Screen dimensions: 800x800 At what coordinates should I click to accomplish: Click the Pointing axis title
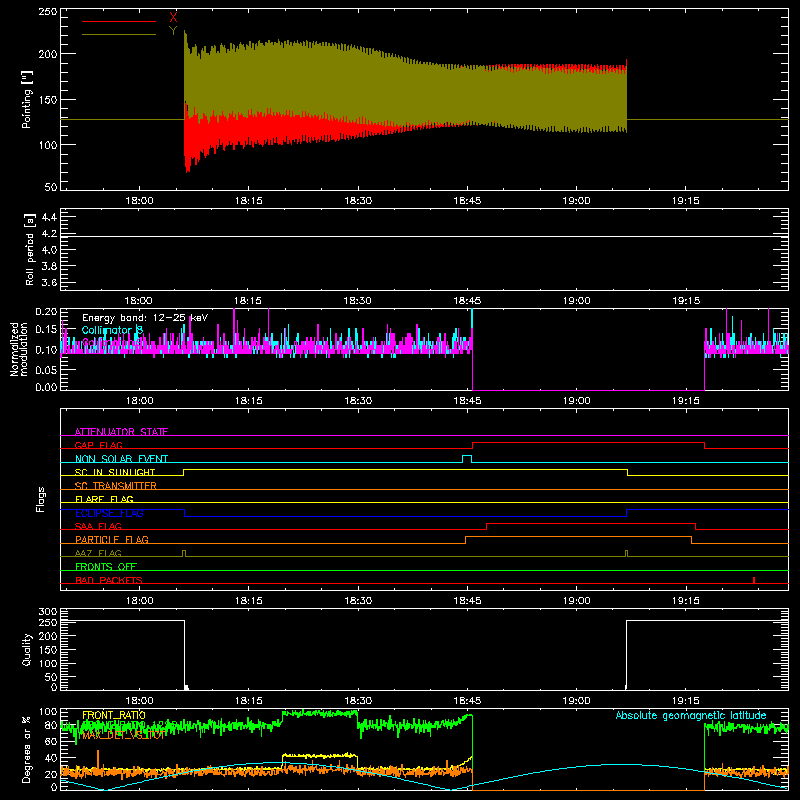[27, 99]
